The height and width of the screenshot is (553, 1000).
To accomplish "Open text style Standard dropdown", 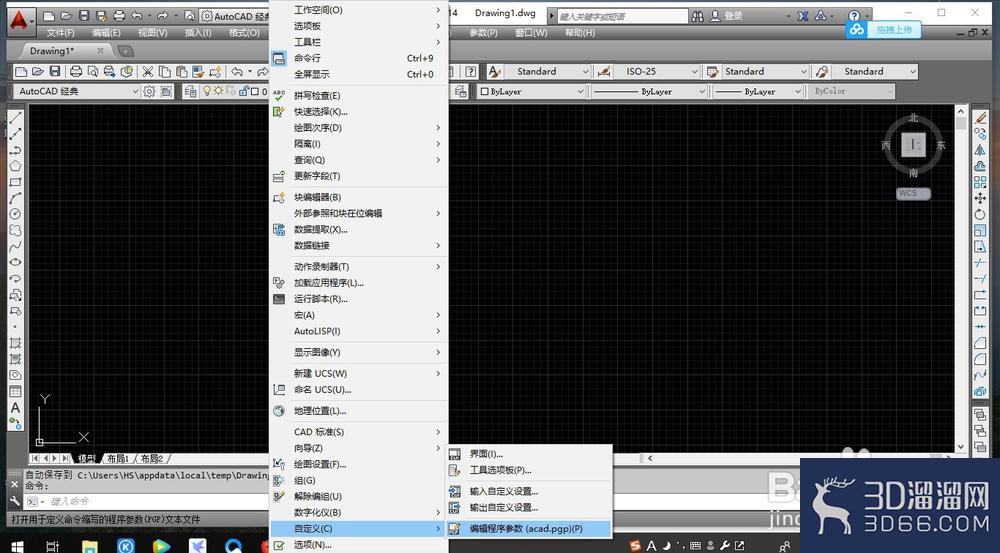I will pyautogui.click(x=547, y=71).
